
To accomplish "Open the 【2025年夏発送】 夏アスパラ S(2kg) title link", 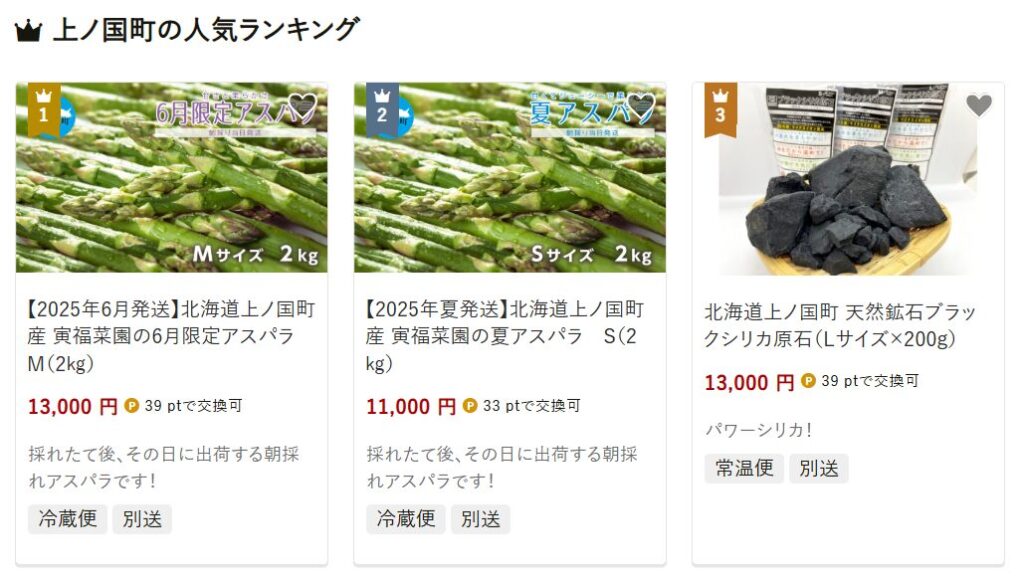I will point(505,336).
